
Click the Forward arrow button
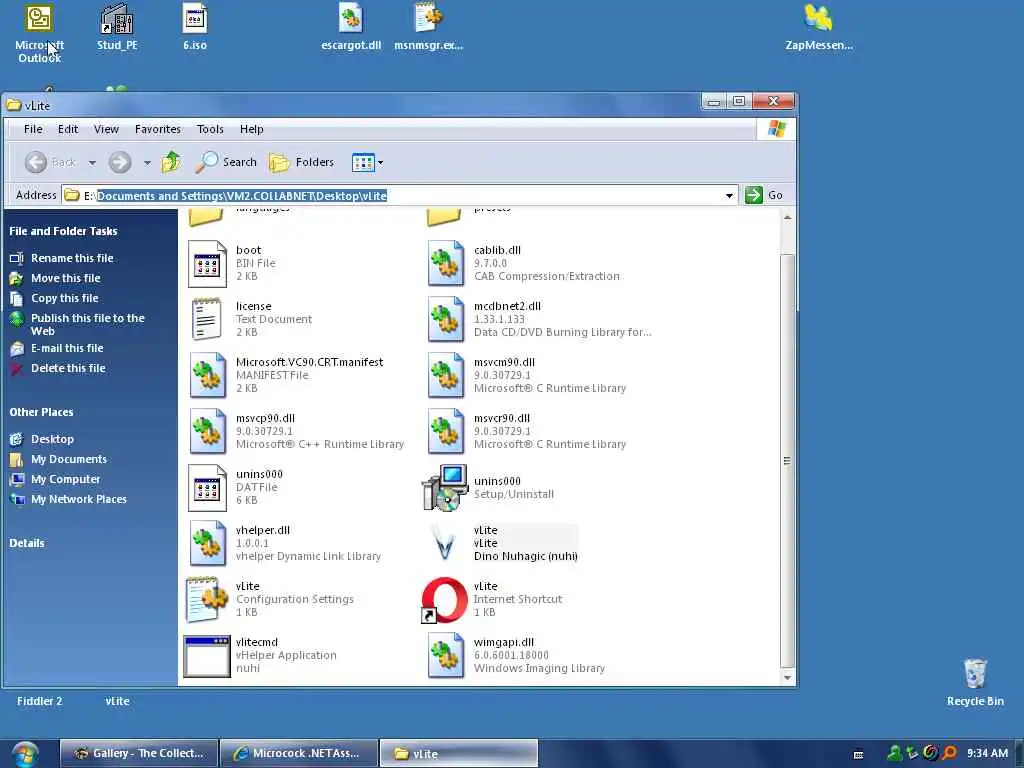pyautogui.click(x=120, y=162)
